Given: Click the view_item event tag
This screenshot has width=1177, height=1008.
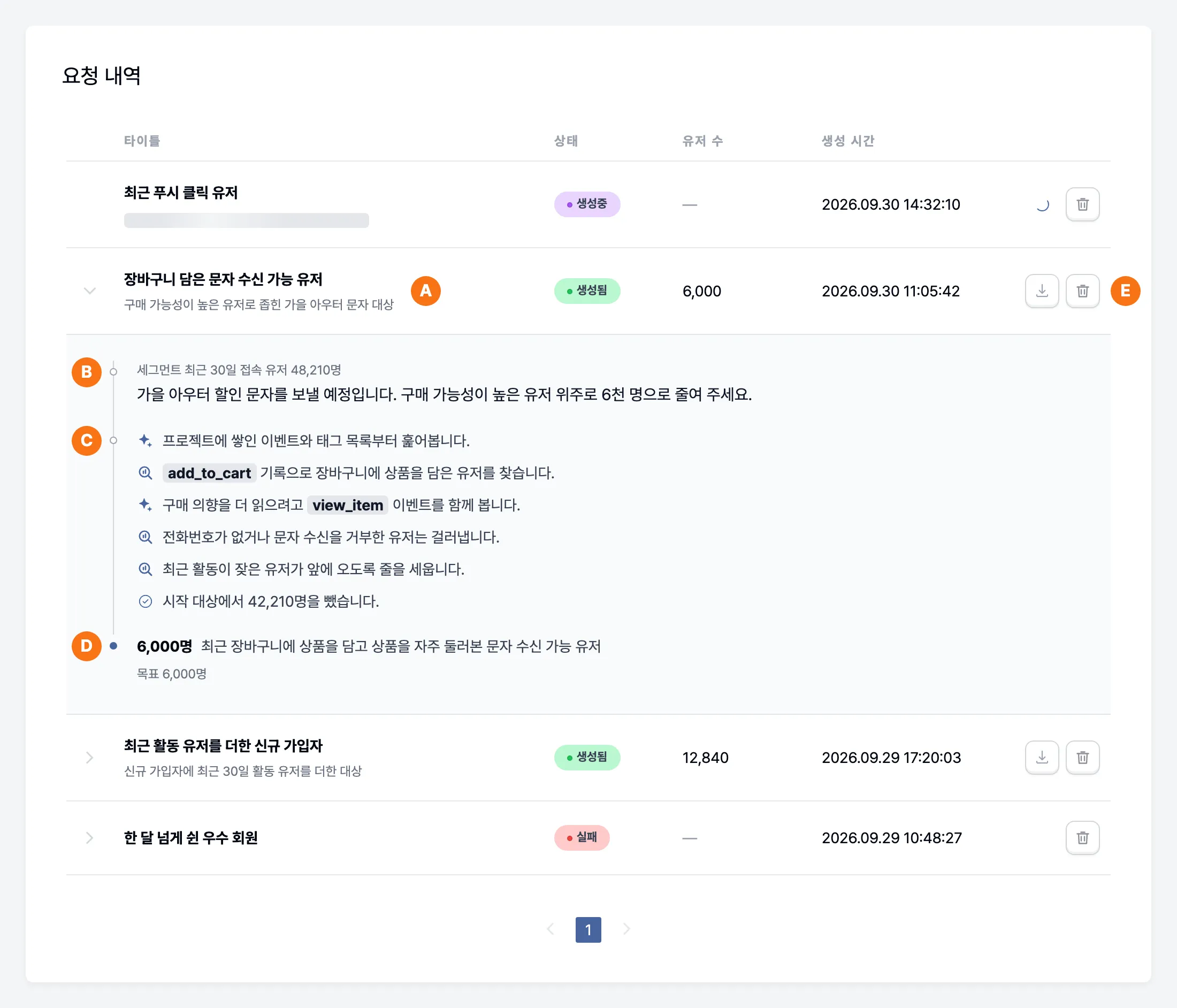Looking at the screenshot, I should [348, 505].
